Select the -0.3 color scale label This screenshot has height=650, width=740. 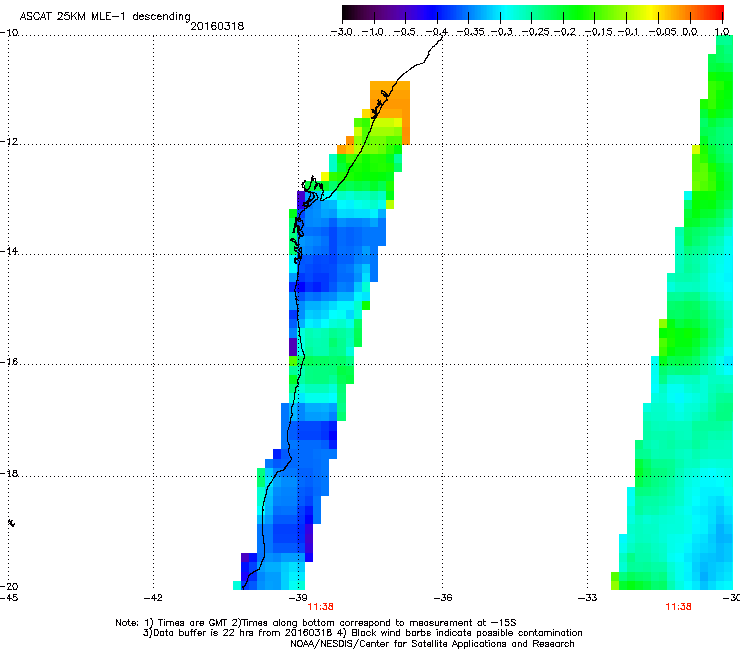tap(501, 32)
